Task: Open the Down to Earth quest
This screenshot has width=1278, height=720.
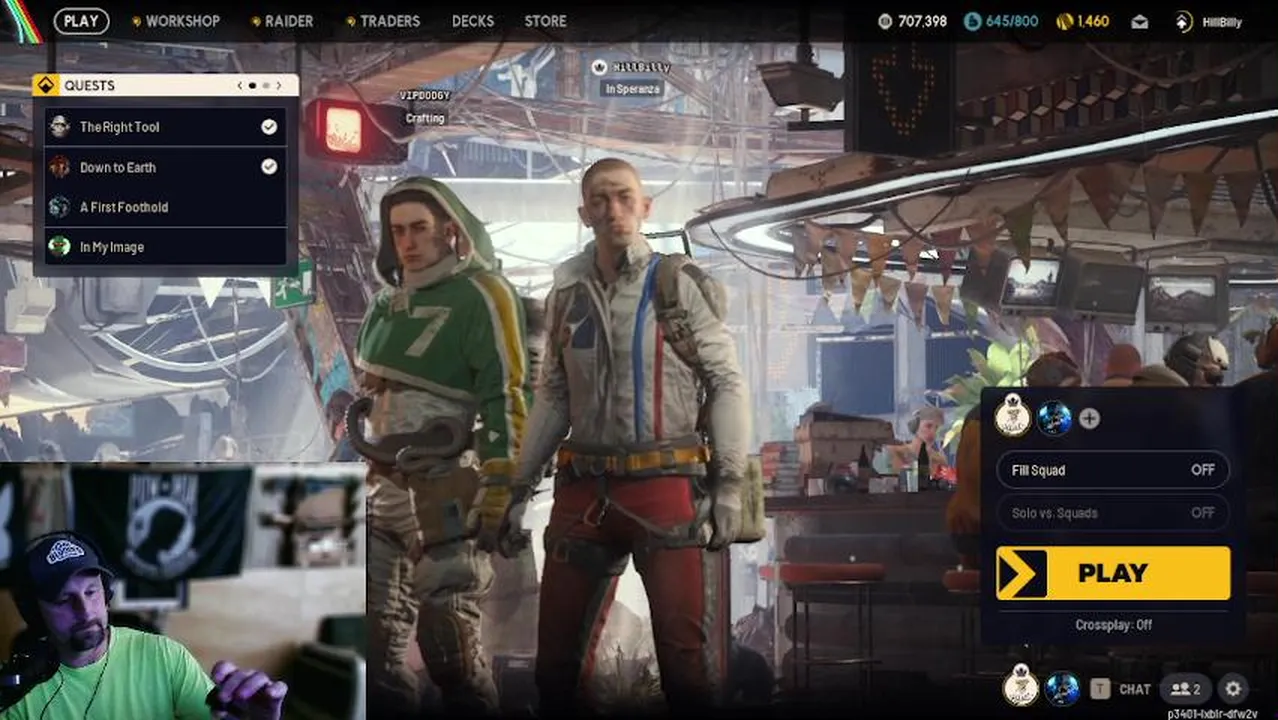Action: pos(166,167)
